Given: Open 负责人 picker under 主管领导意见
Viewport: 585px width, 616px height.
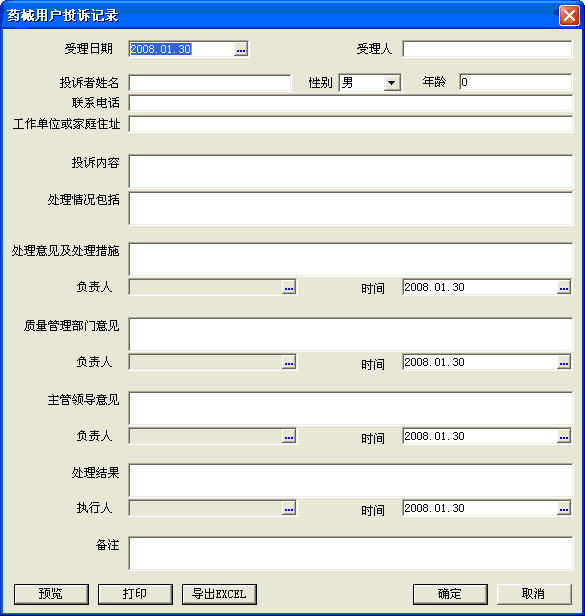Looking at the screenshot, I should tap(289, 436).
